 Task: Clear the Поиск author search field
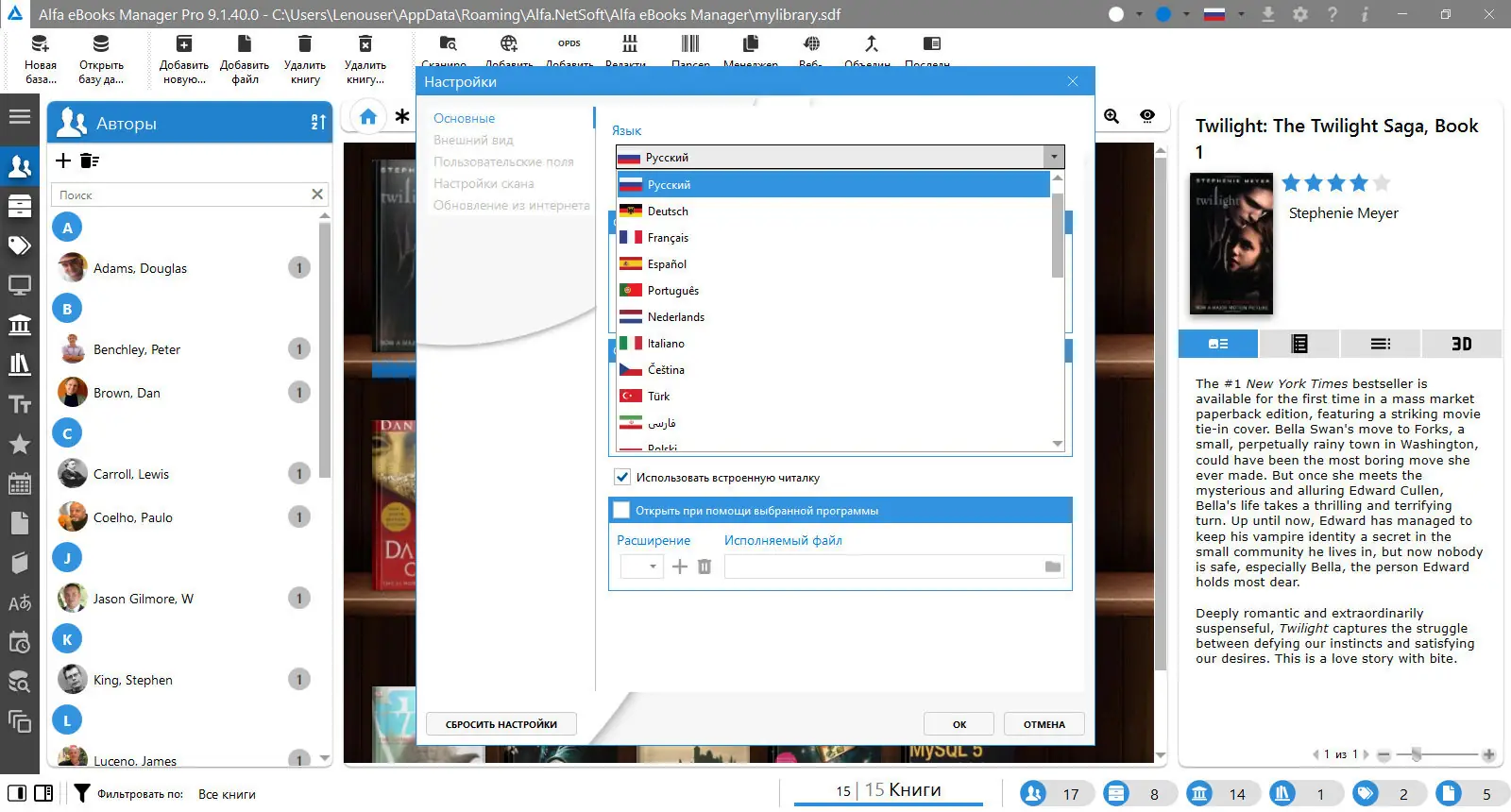(x=317, y=195)
